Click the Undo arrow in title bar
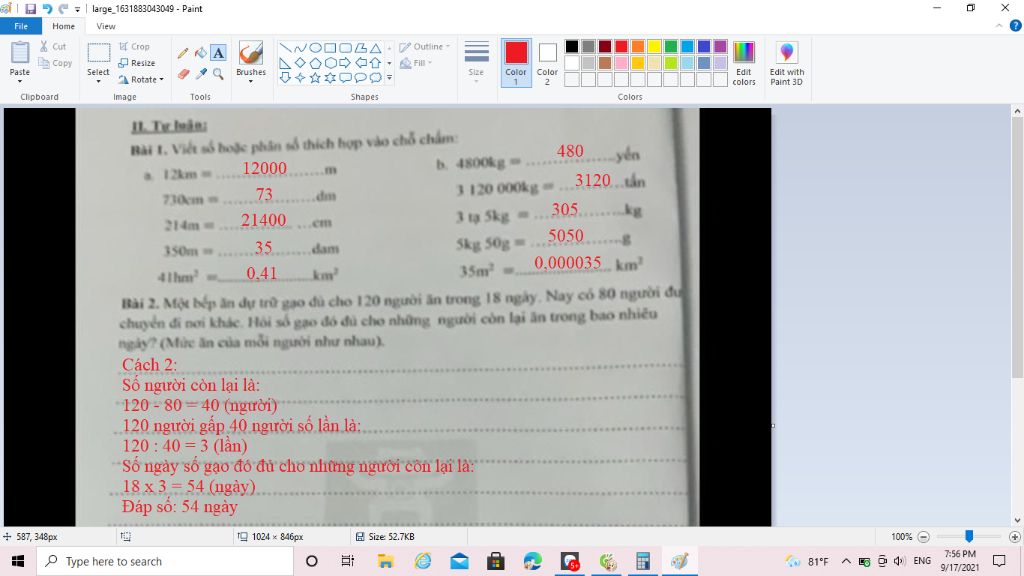Screen dimensions: 1024x576 tap(47, 8)
